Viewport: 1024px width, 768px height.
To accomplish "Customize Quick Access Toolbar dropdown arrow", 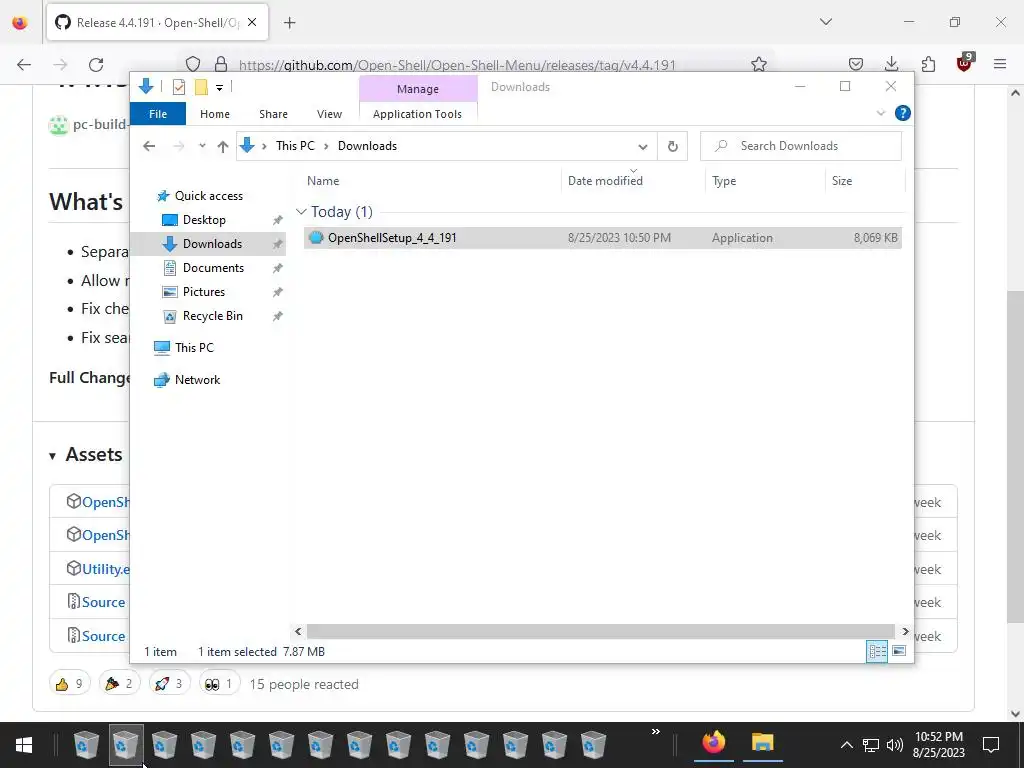I will coord(219,88).
